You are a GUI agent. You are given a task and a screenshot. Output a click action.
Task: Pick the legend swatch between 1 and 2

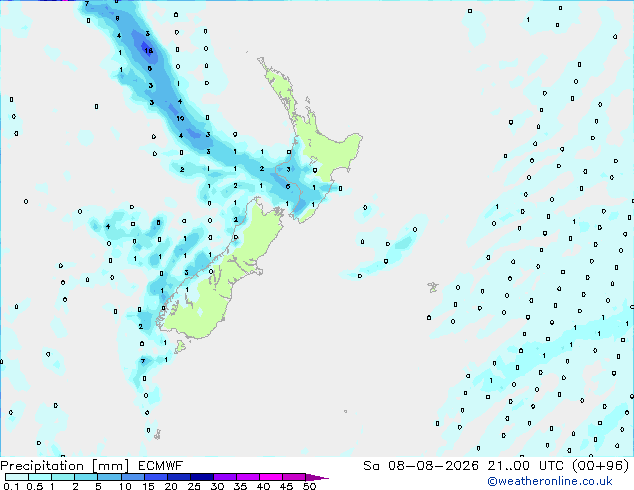(63, 477)
